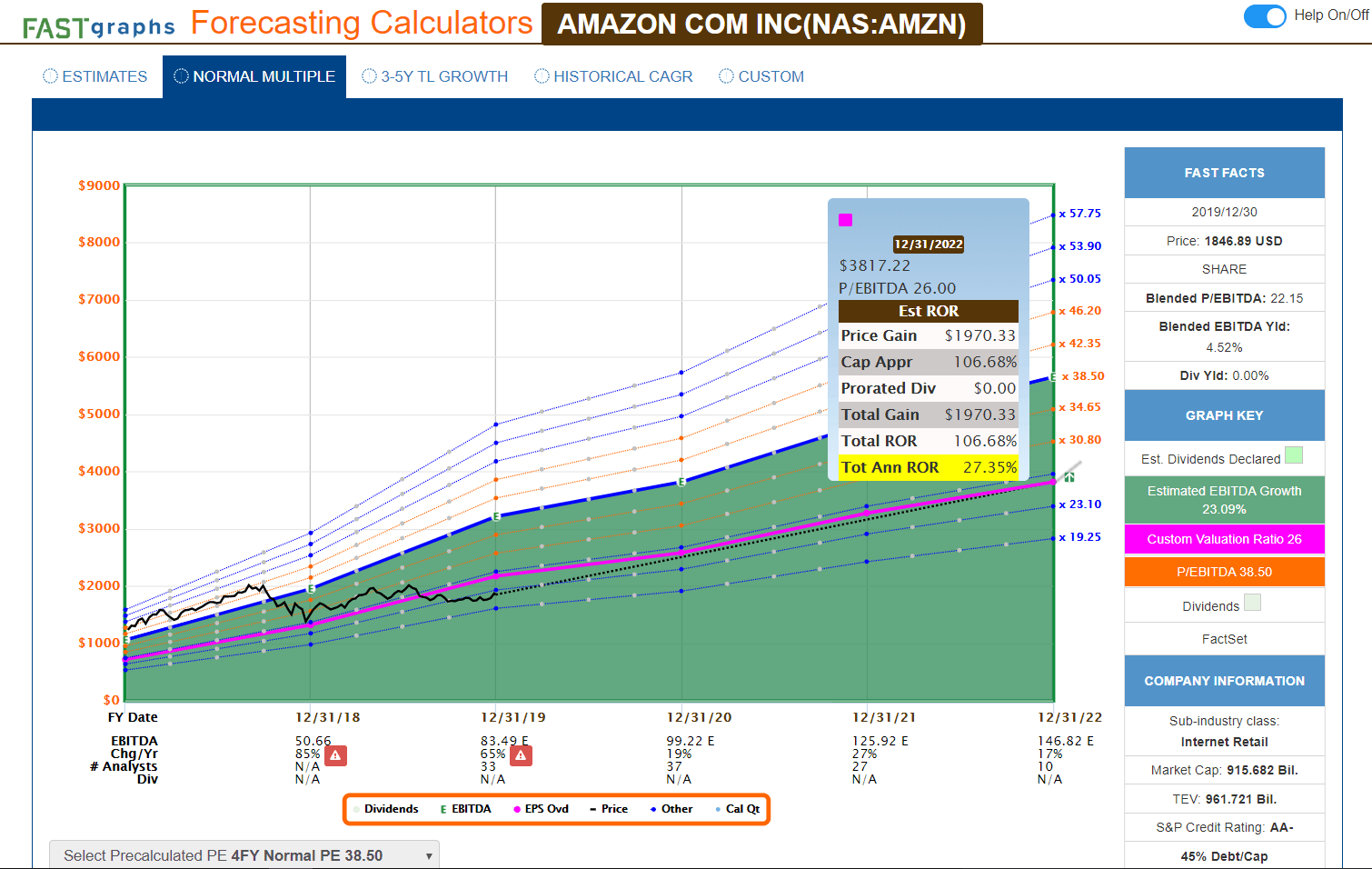Screen dimensions: 1372x869
Task: Select the NORMAL MULTIPLE tab
Action: click(254, 76)
